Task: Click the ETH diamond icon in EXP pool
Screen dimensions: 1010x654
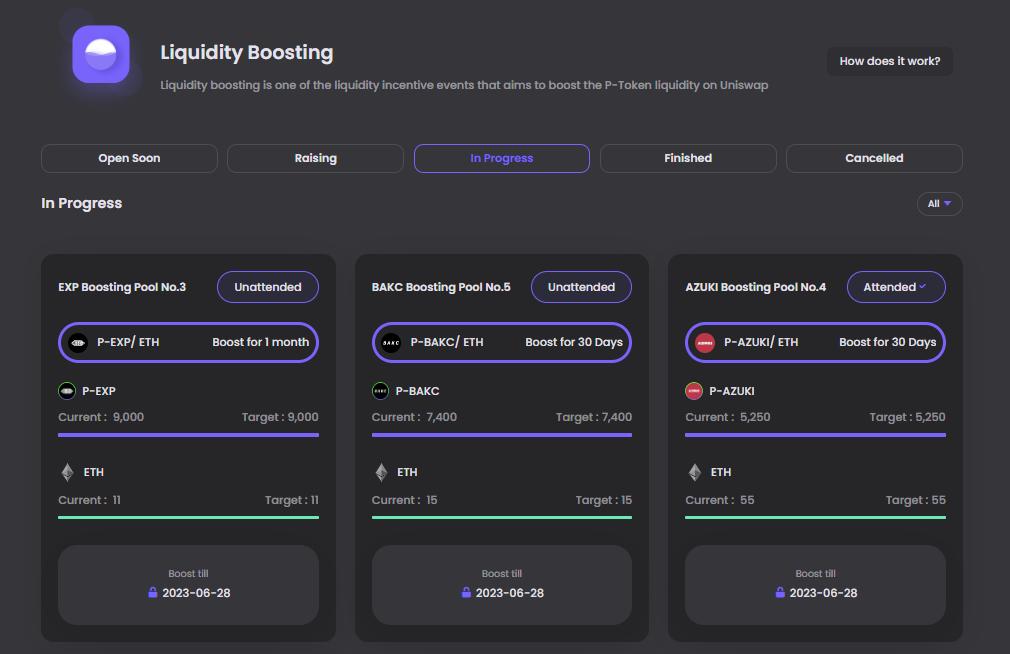Action: click(68, 472)
